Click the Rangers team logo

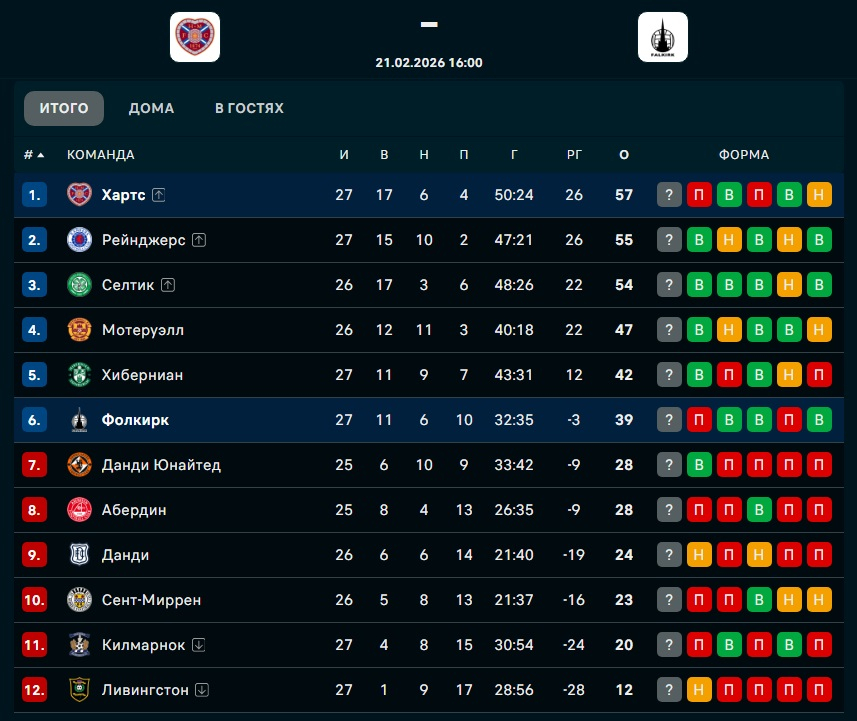click(79, 240)
